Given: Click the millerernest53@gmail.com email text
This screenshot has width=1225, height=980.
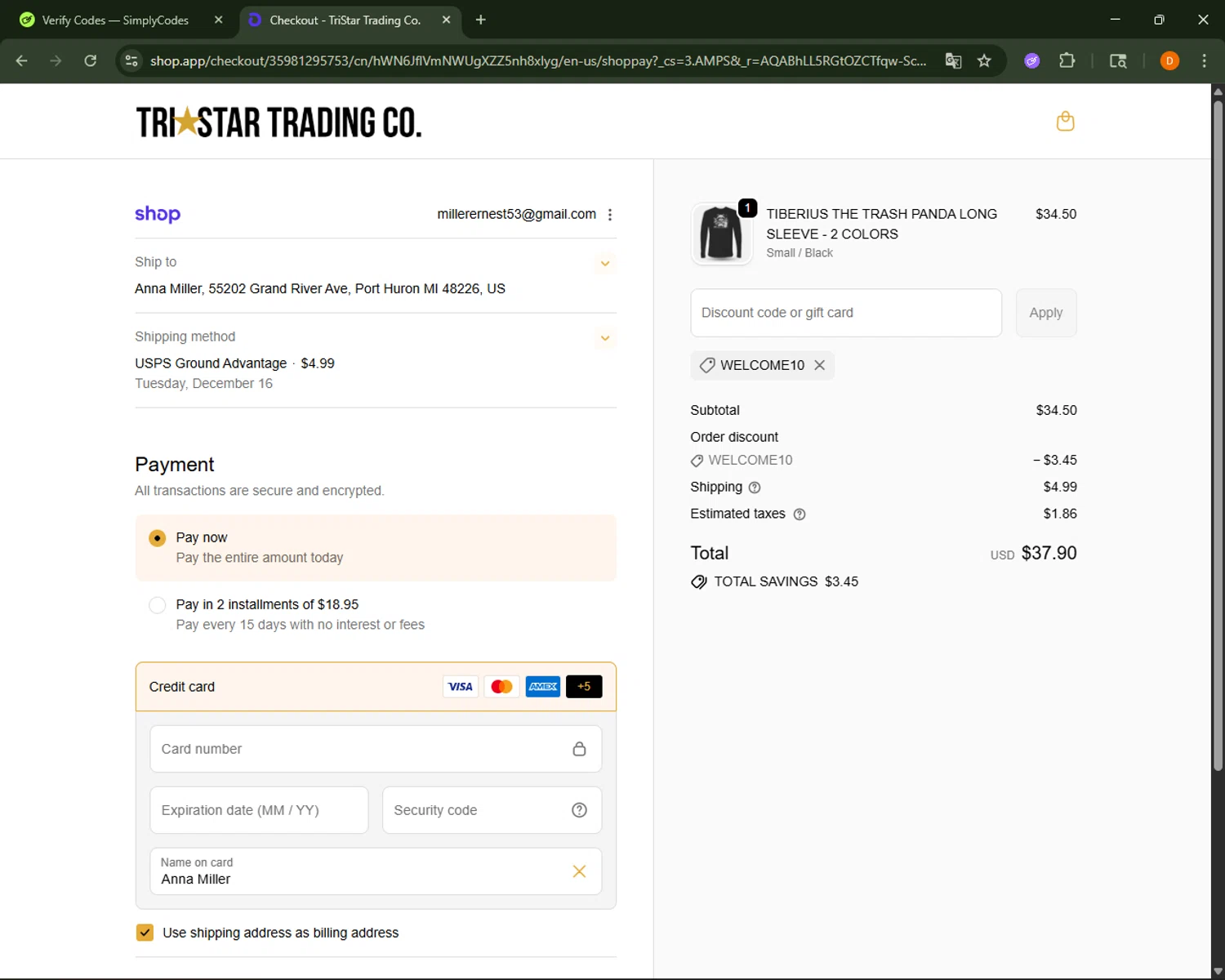Looking at the screenshot, I should pyautogui.click(x=517, y=214).
